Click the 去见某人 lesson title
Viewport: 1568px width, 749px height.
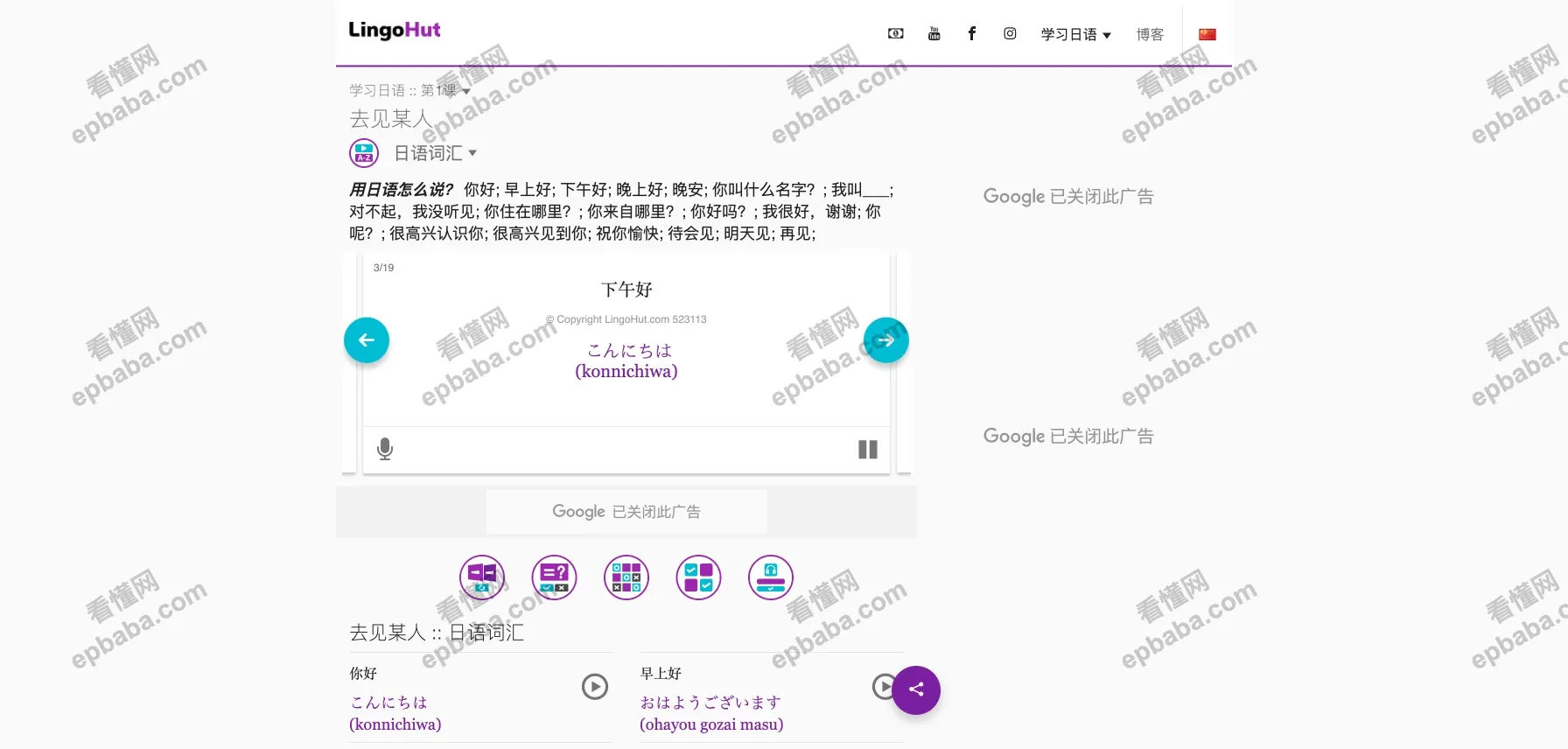click(x=390, y=118)
